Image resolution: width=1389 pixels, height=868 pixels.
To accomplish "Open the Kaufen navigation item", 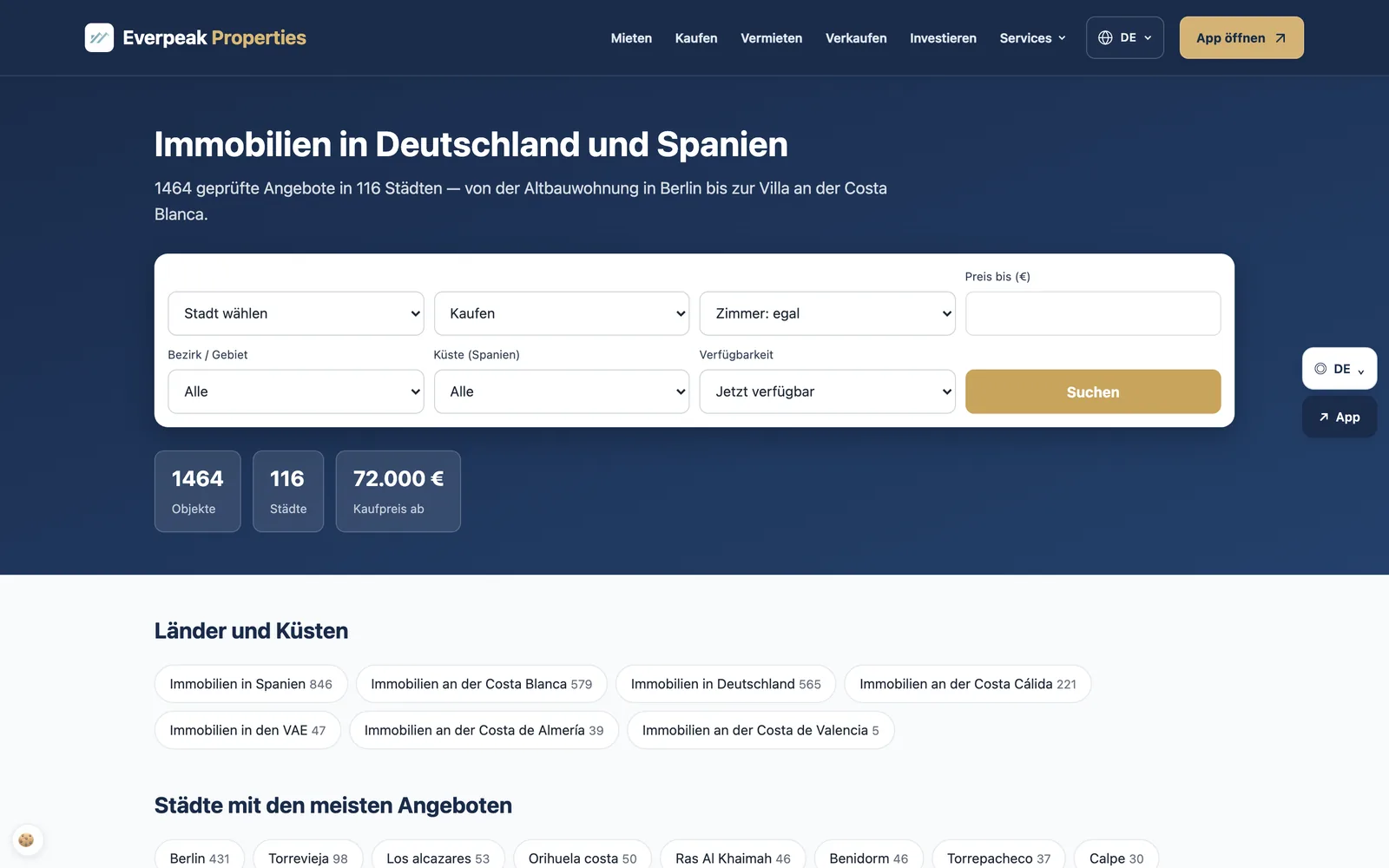I will (x=696, y=38).
